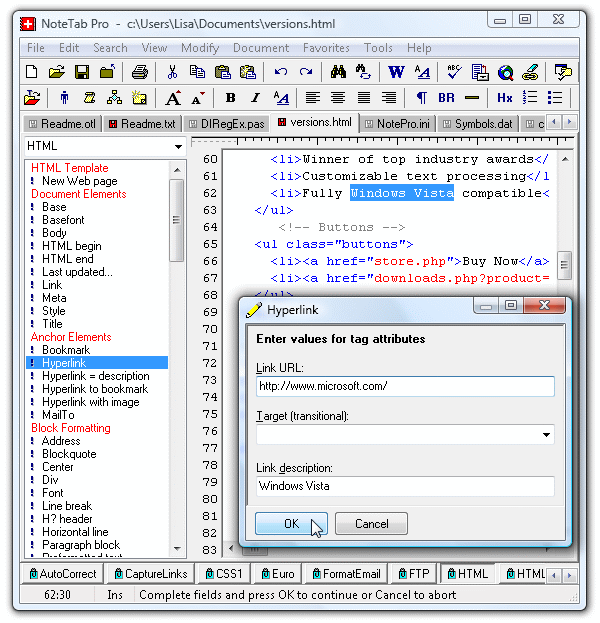This screenshot has height=623, width=600.
Task: Insert horizontal rule with the line icon
Action: pyautogui.click(x=472, y=98)
